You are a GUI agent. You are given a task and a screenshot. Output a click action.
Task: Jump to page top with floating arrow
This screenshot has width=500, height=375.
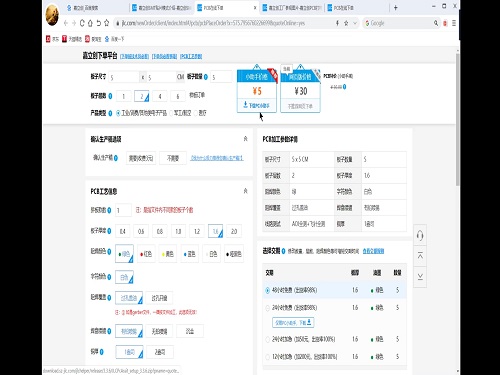point(420,256)
